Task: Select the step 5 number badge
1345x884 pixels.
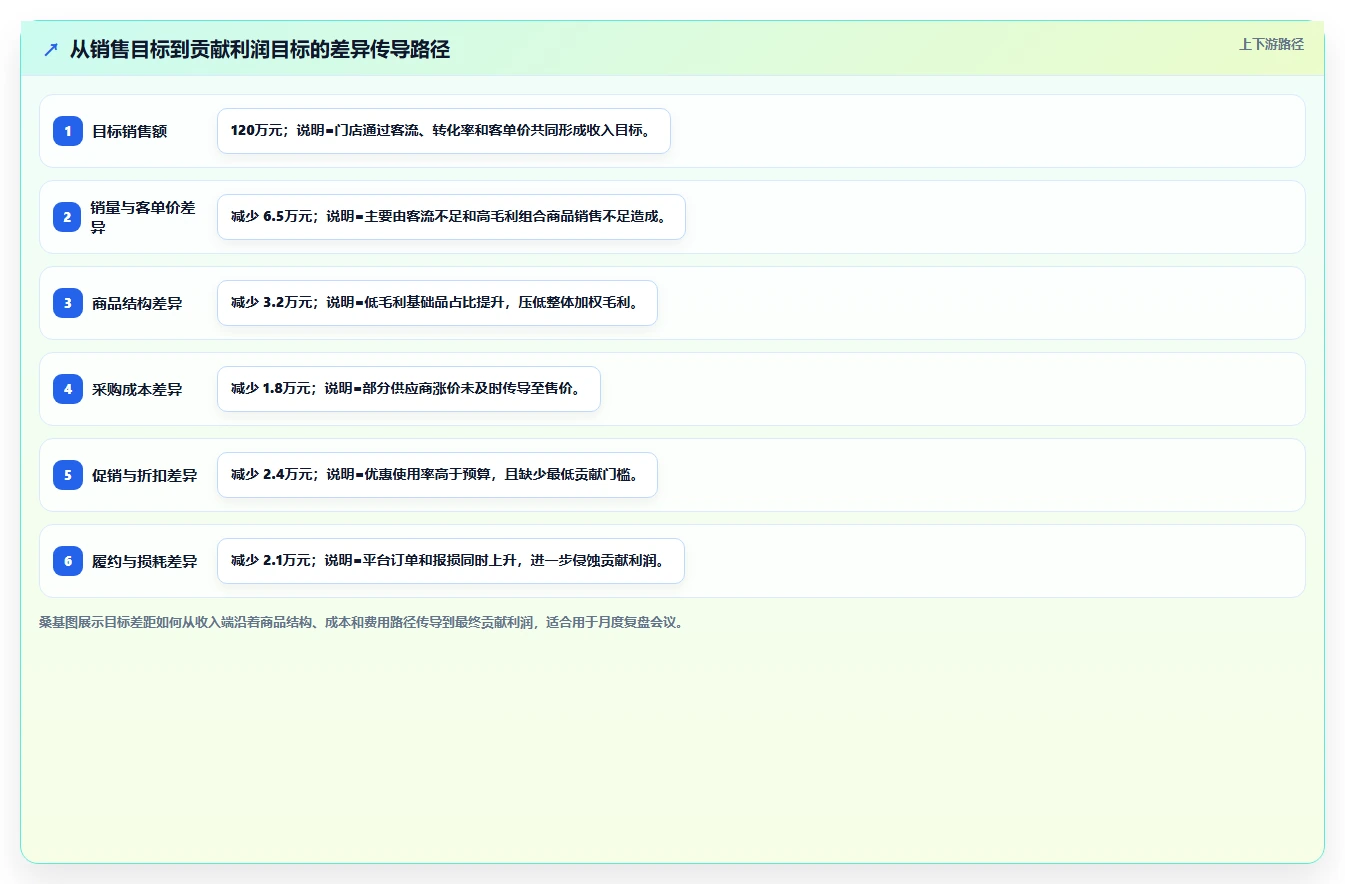Action: pos(68,475)
